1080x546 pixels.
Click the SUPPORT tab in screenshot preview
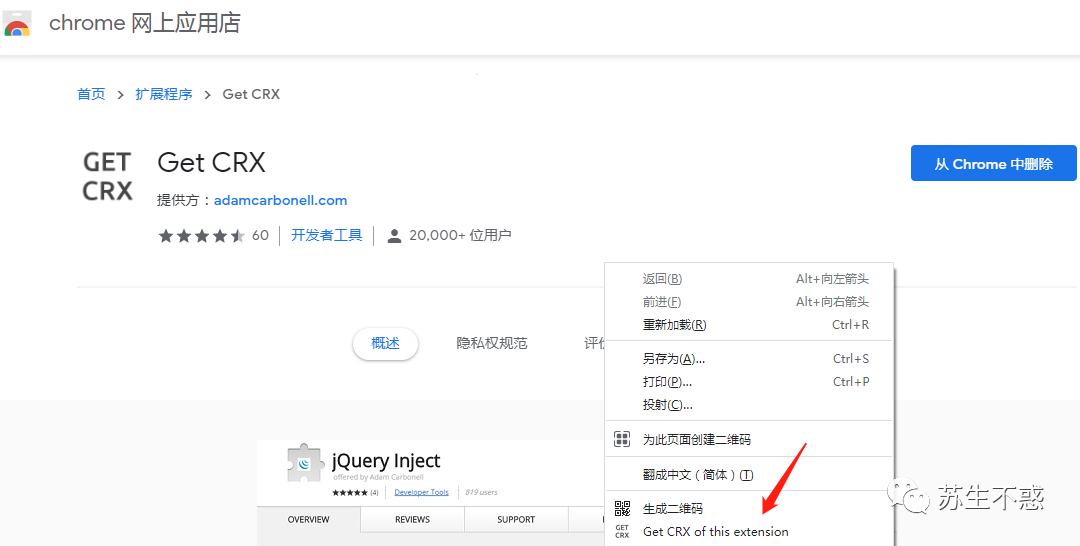click(516, 520)
